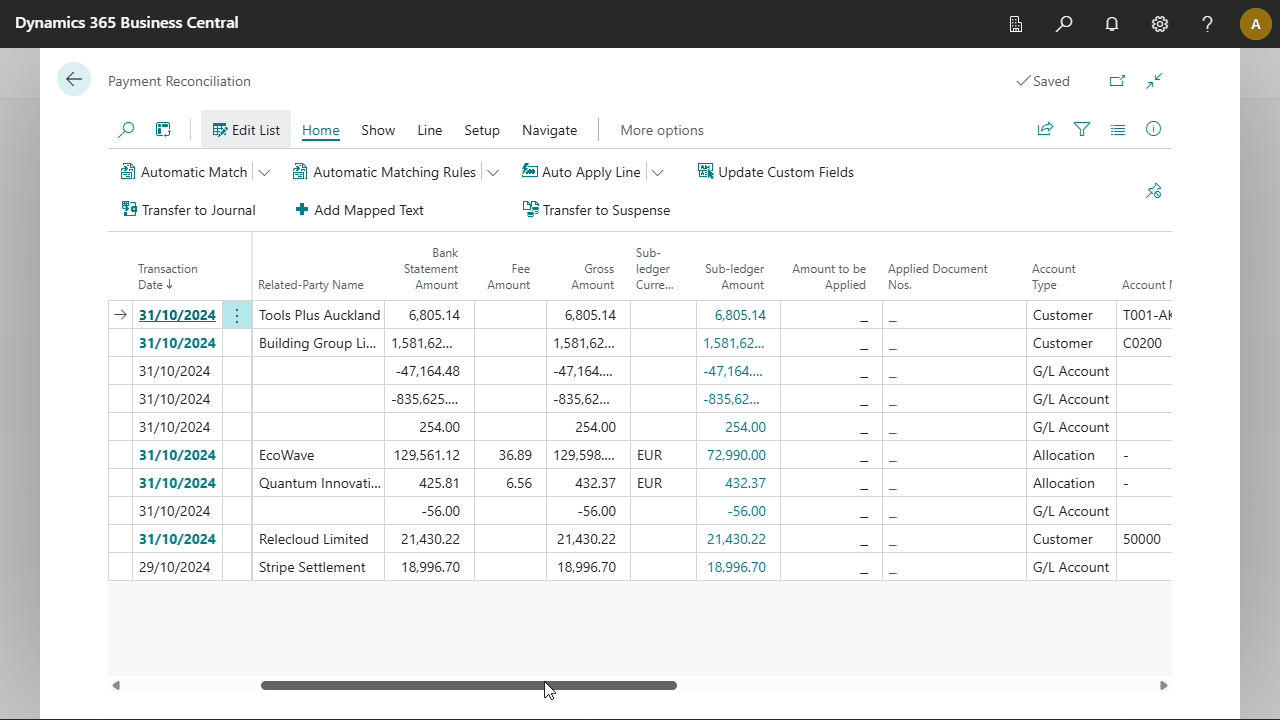Toggle Edit List mode
This screenshot has height=720, width=1280.
click(x=246, y=130)
